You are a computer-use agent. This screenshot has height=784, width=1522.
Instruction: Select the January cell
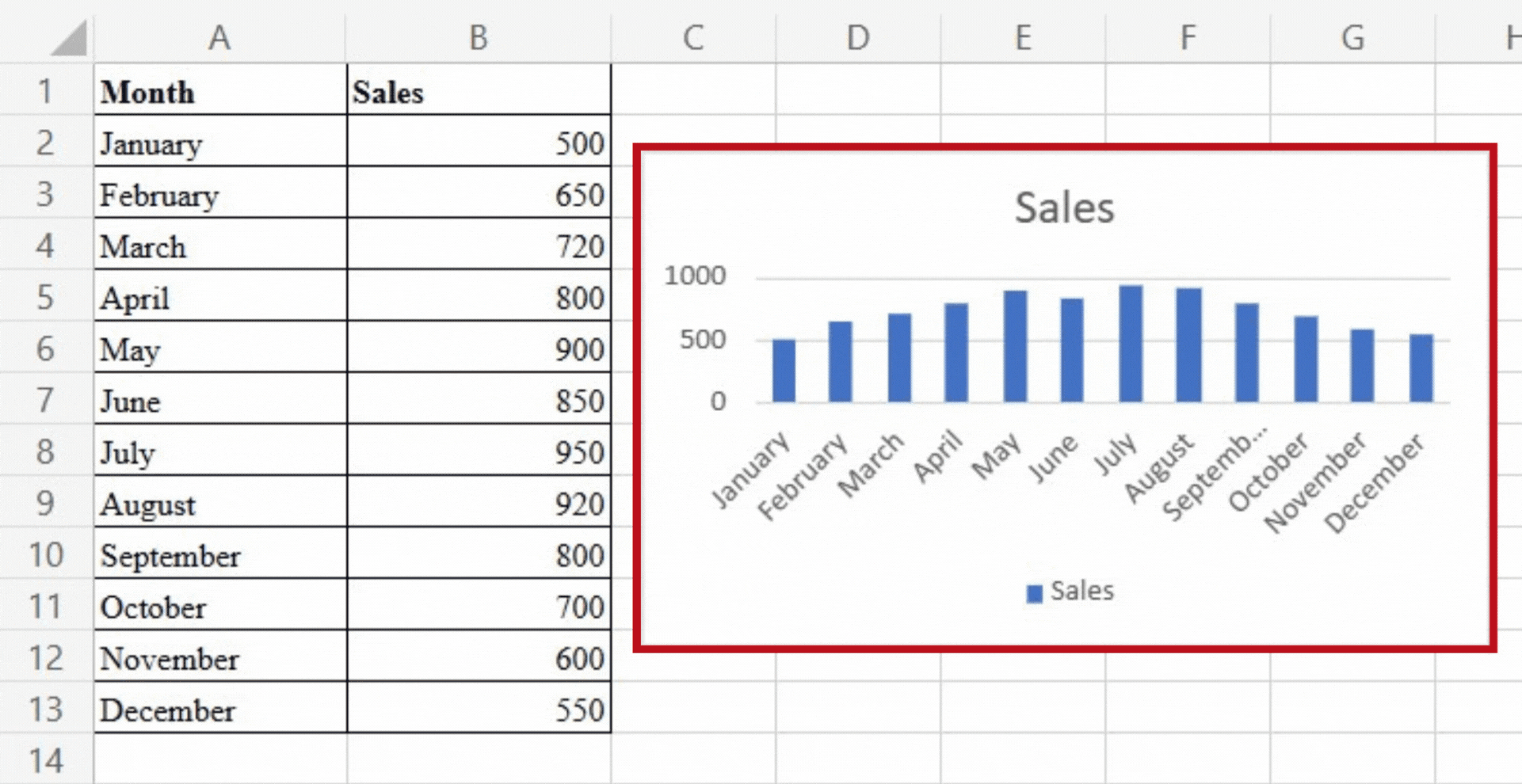[x=220, y=142]
